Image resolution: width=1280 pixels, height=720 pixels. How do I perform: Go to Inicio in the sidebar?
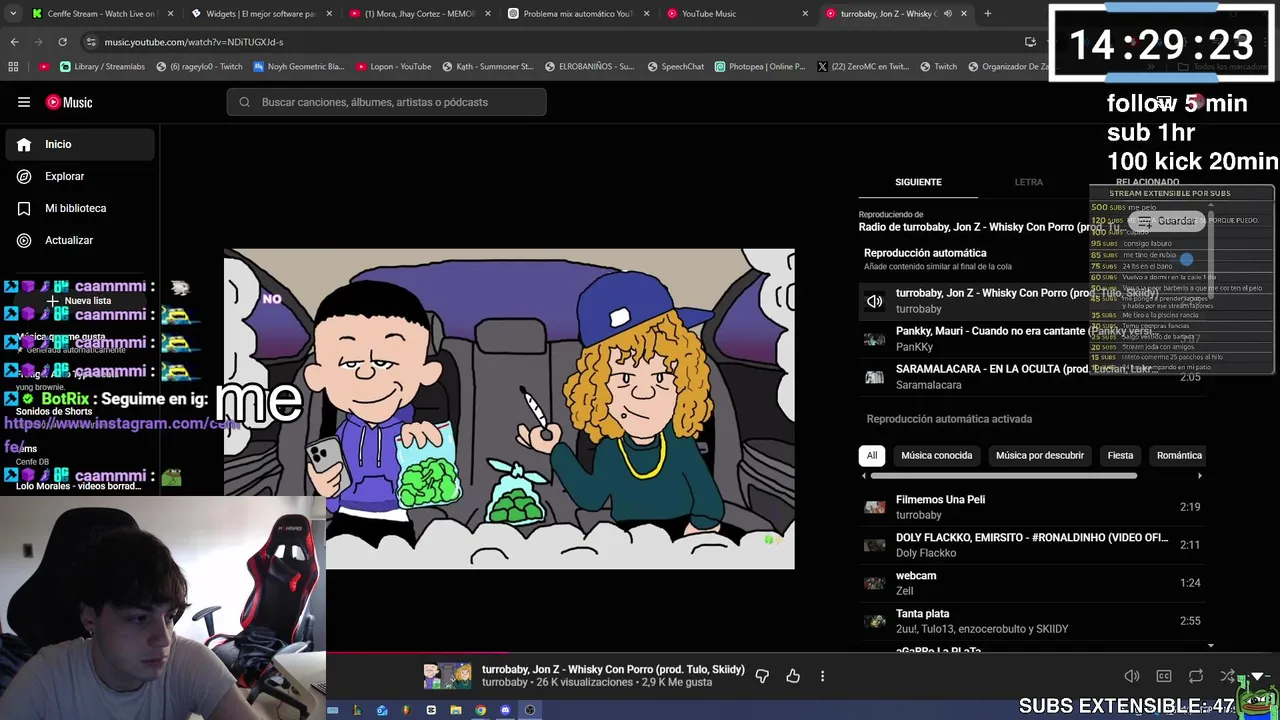pos(81,144)
